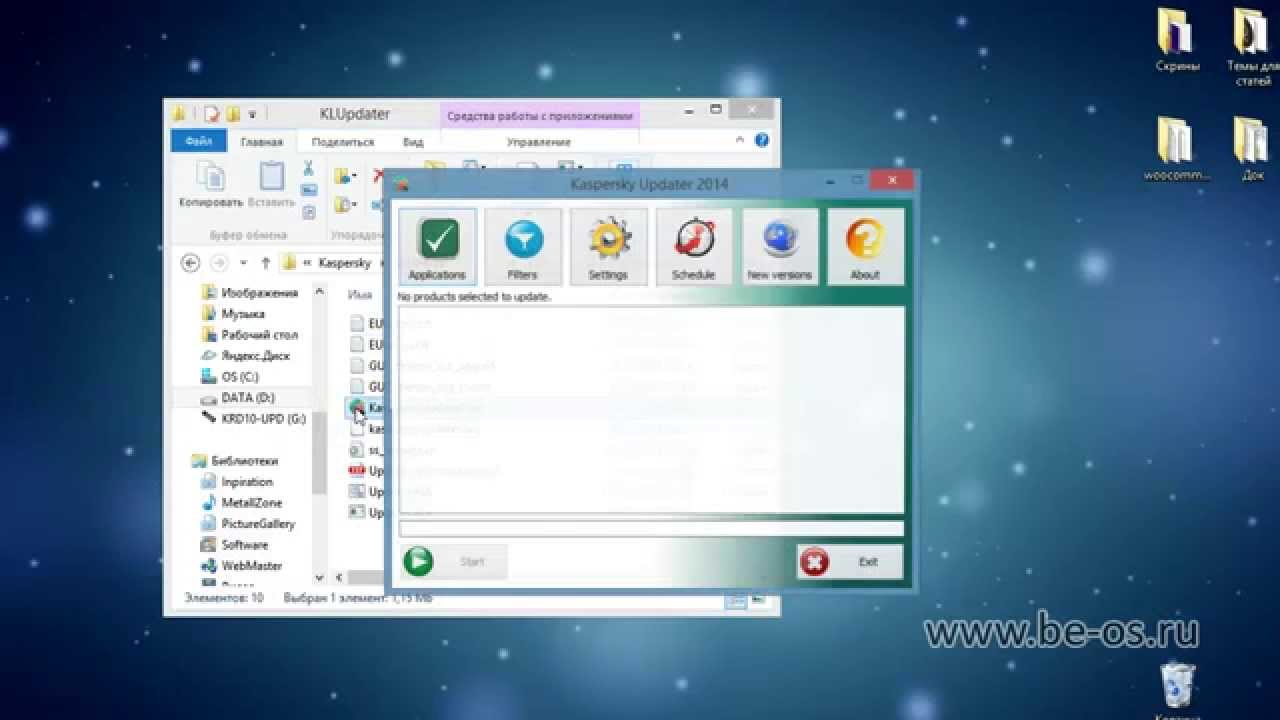Go forward in Explorer navigation

pyautogui.click(x=219, y=263)
